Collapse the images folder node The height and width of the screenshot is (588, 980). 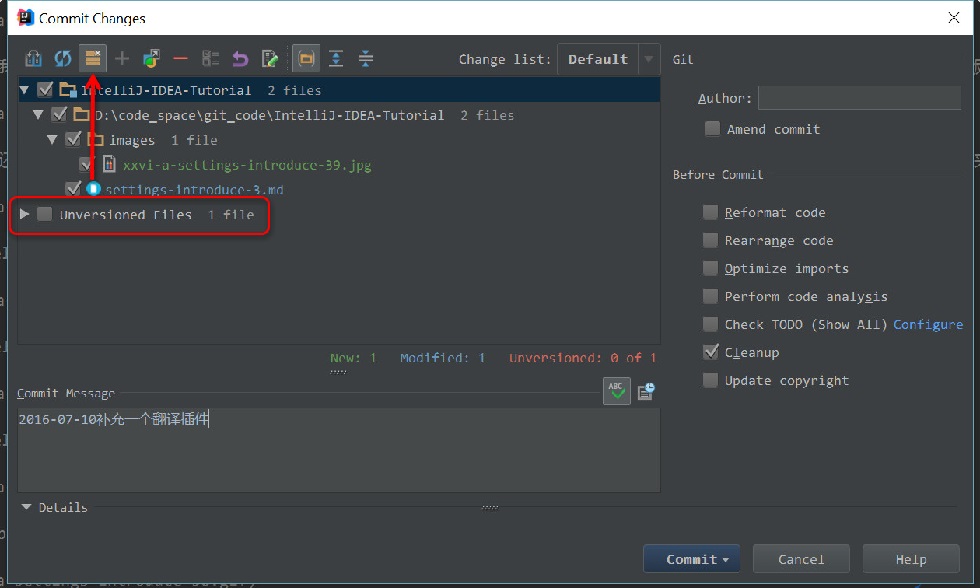point(52,139)
